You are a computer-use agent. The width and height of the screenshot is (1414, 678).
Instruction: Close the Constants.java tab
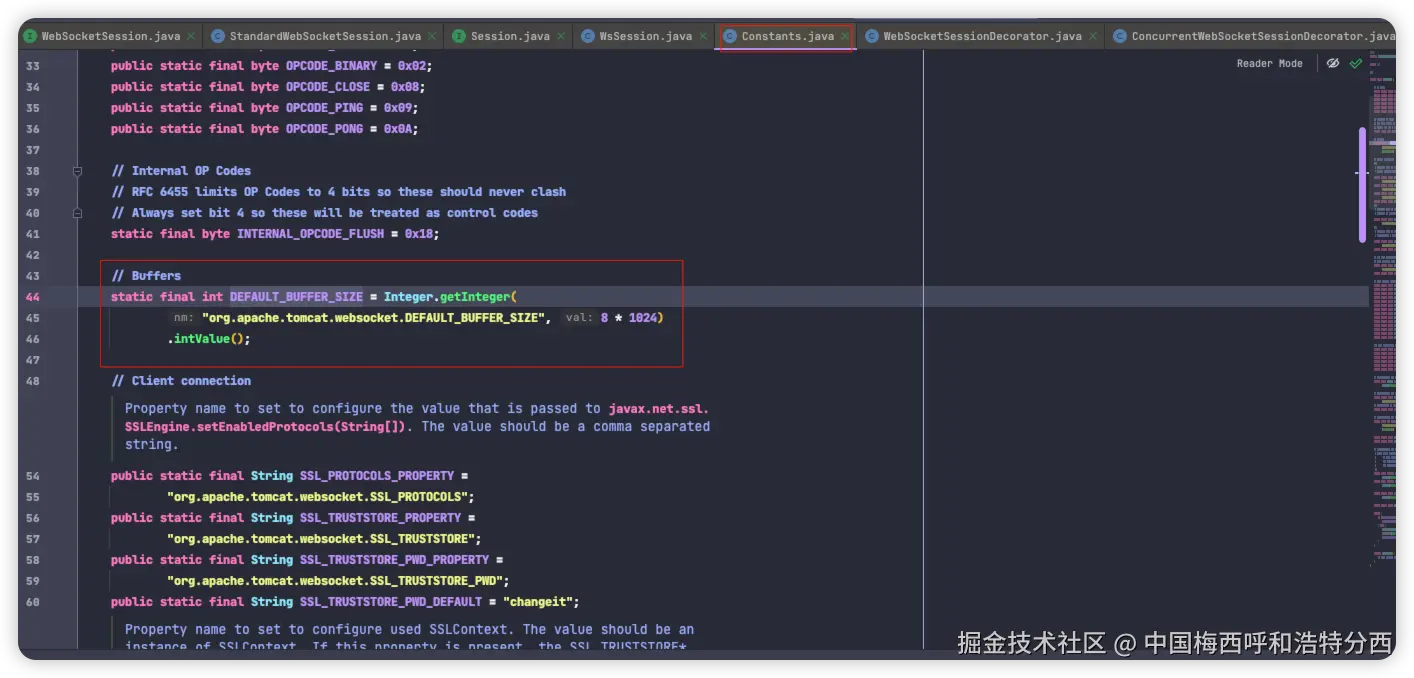[x=845, y=36]
